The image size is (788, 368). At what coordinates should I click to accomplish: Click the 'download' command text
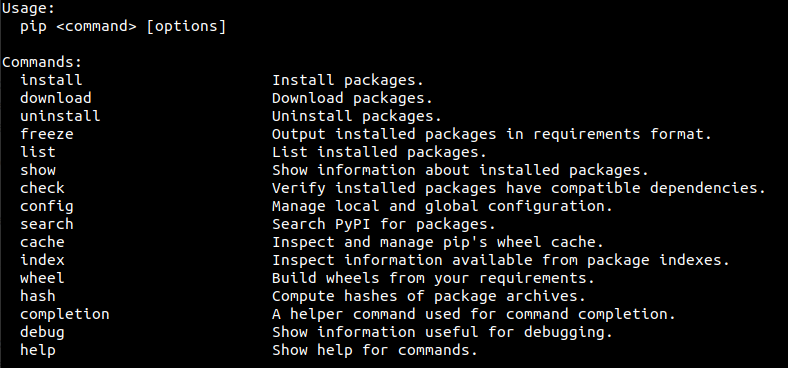(56, 98)
